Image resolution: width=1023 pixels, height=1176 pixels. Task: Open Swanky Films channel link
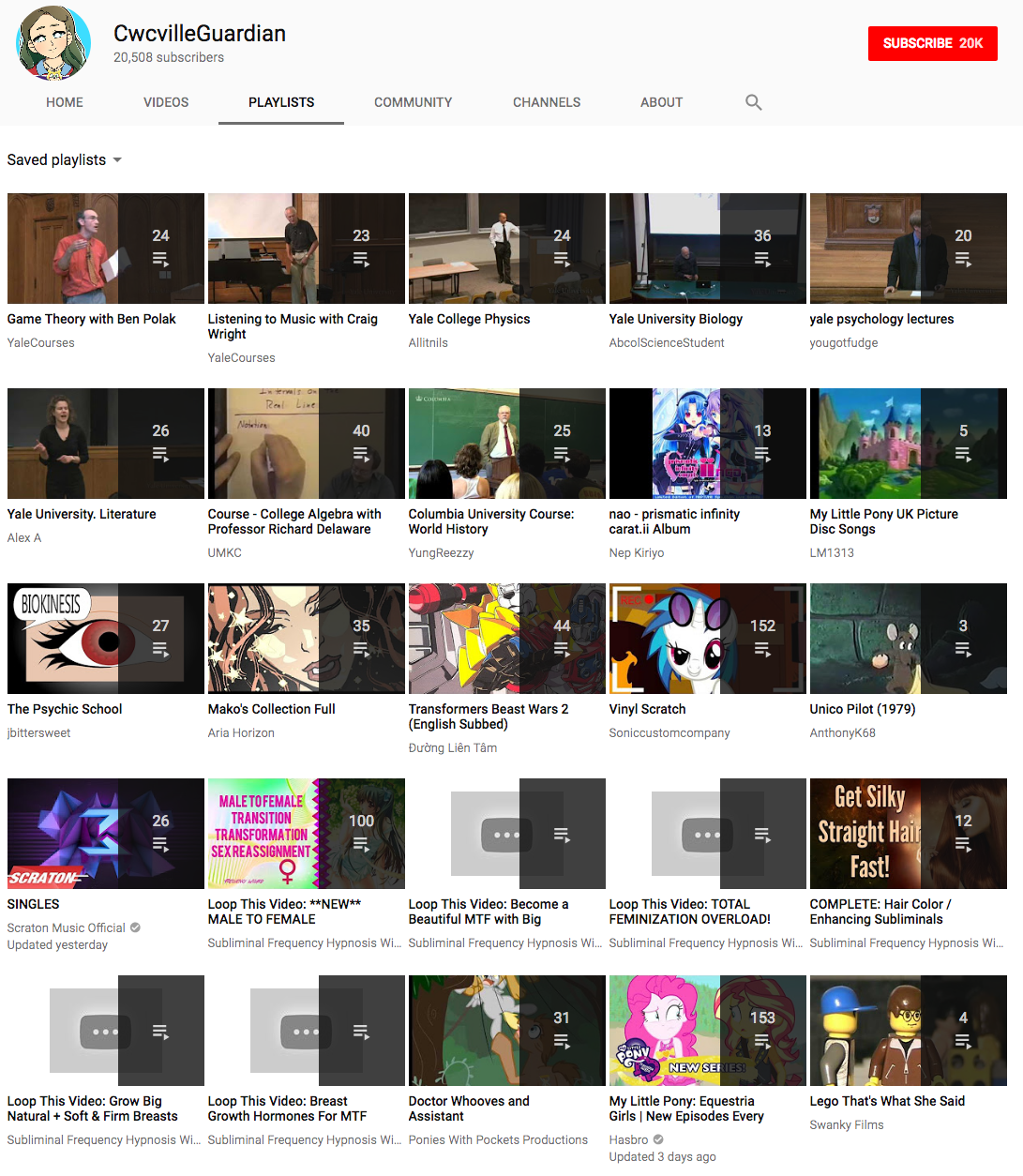coord(847,1124)
